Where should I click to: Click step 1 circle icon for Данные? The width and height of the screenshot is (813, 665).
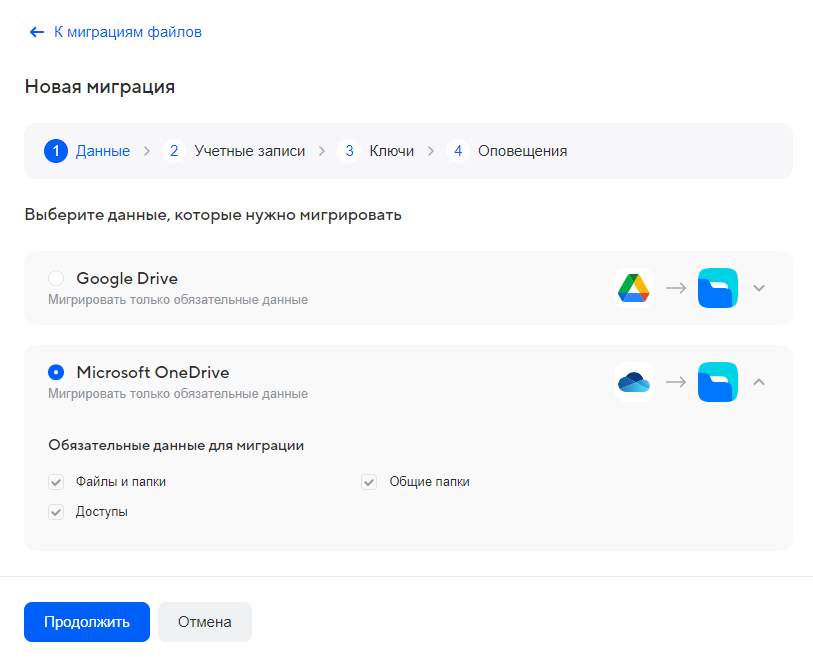(56, 151)
